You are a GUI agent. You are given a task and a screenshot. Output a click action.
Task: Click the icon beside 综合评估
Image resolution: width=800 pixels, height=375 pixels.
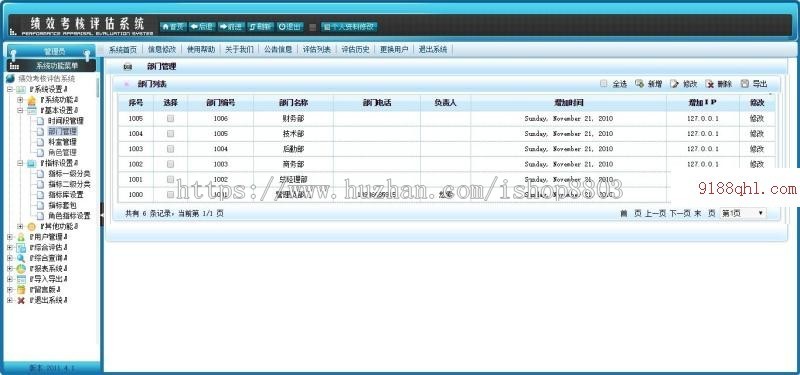point(21,248)
